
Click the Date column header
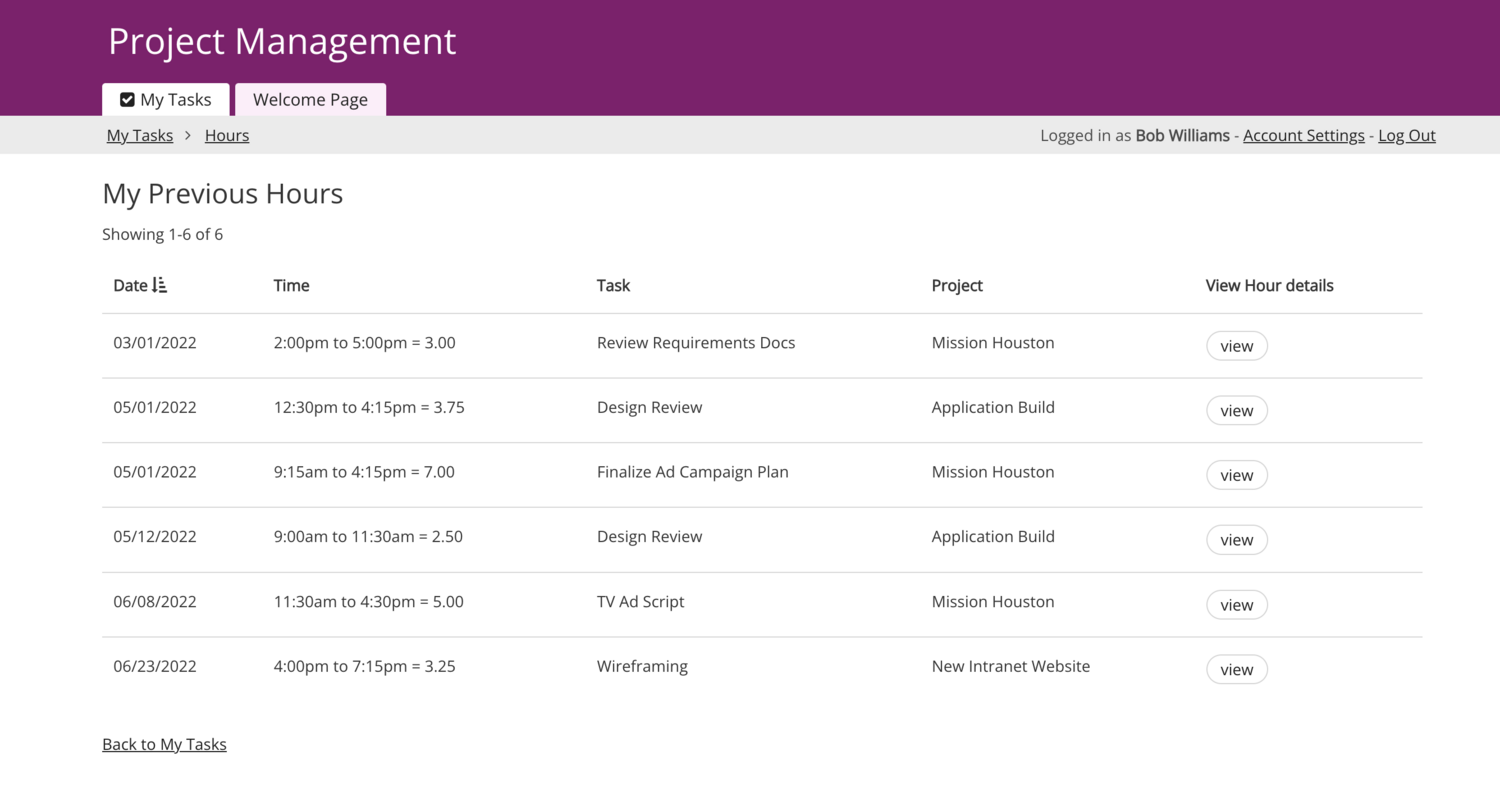click(130, 286)
